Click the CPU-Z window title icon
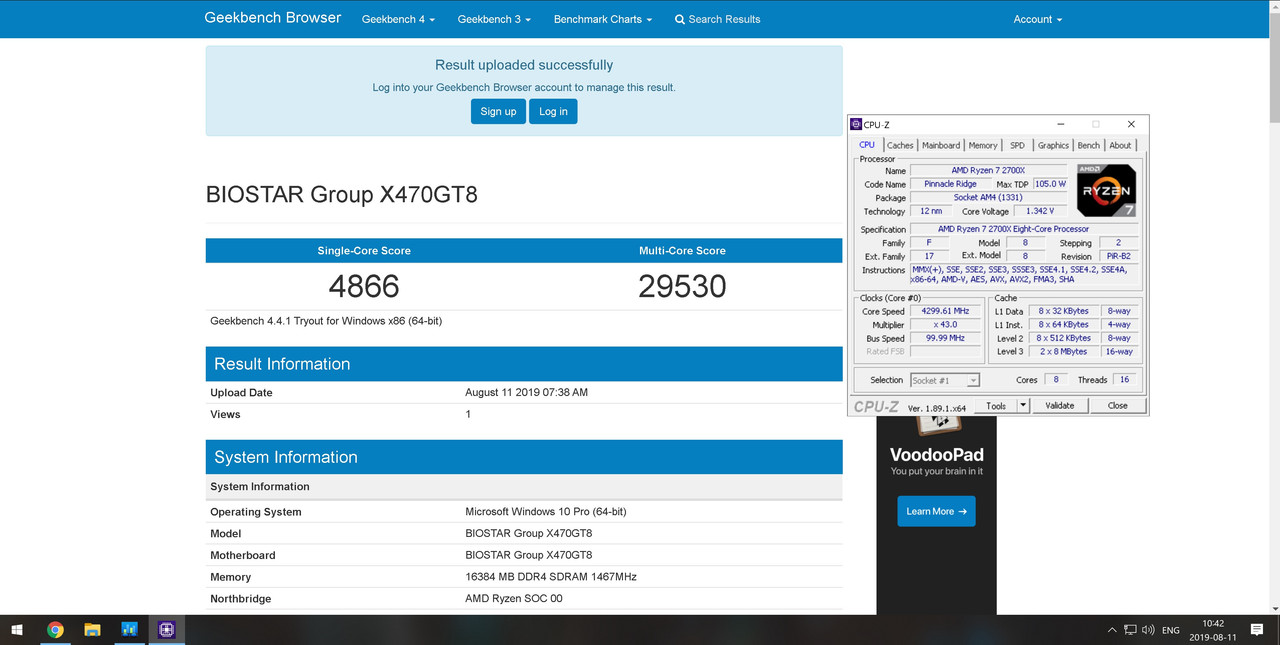 [856, 124]
